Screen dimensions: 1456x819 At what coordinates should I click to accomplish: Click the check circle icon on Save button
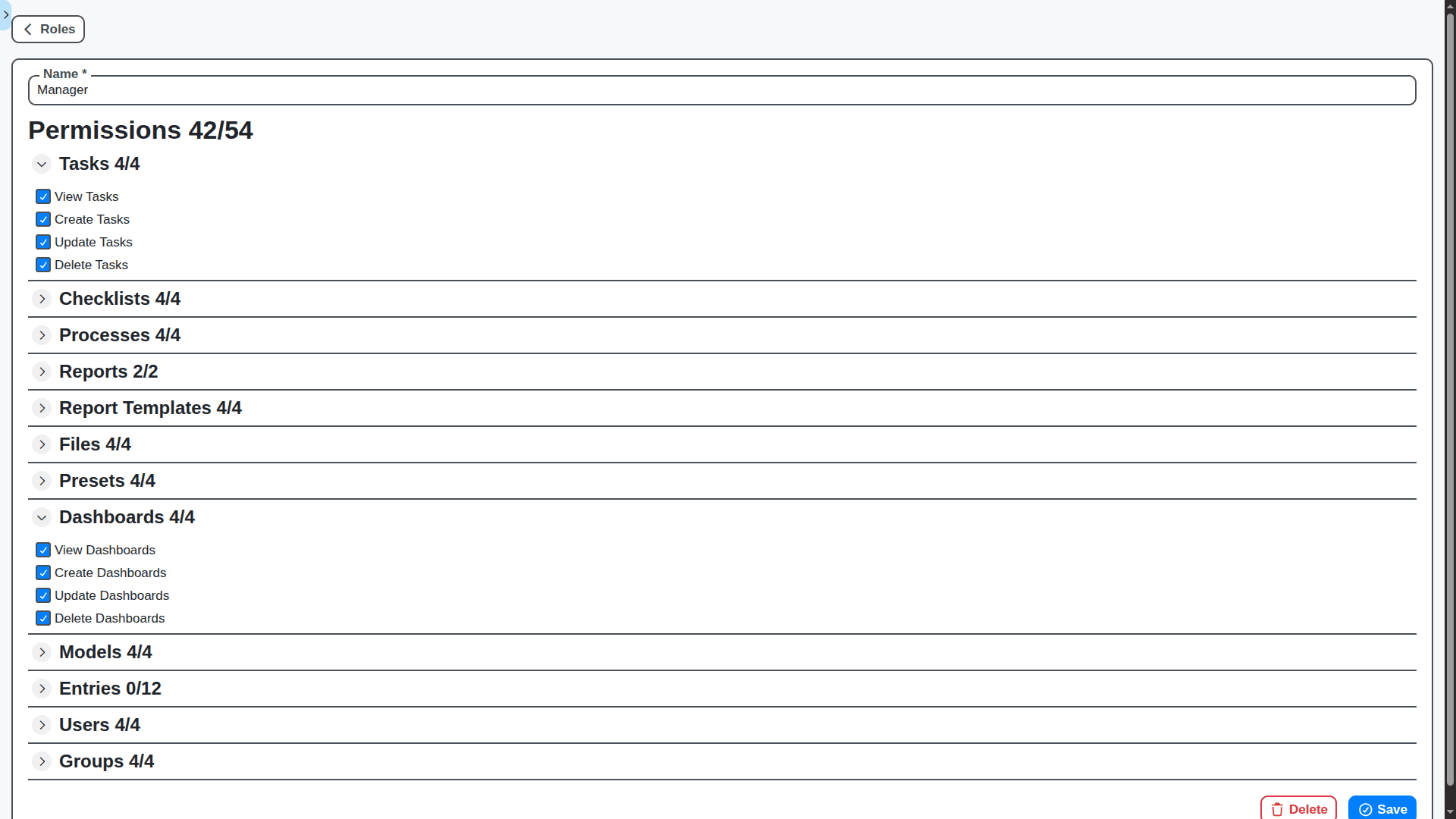tap(1366, 809)
